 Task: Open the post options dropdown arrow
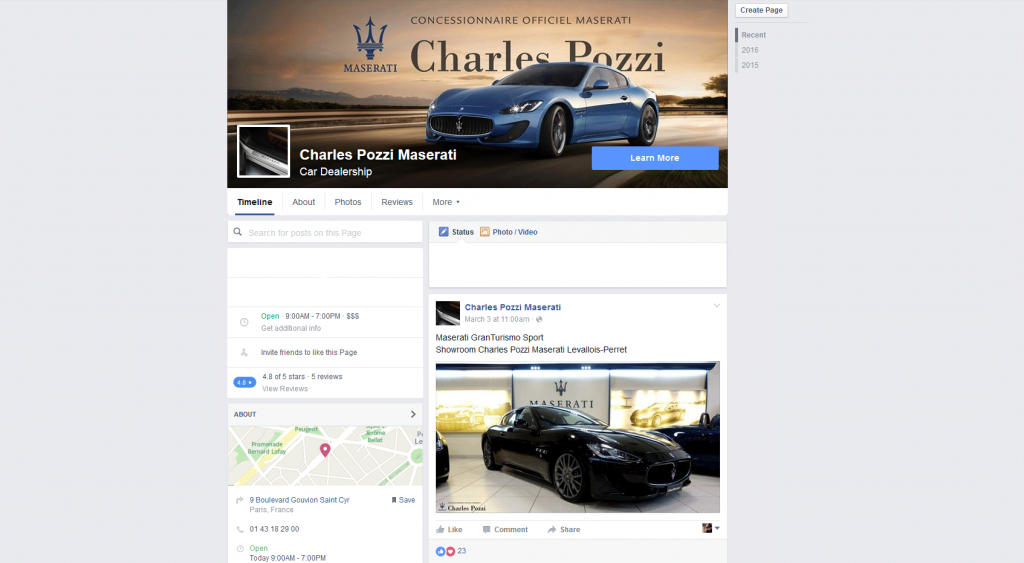tap(716, 306)
